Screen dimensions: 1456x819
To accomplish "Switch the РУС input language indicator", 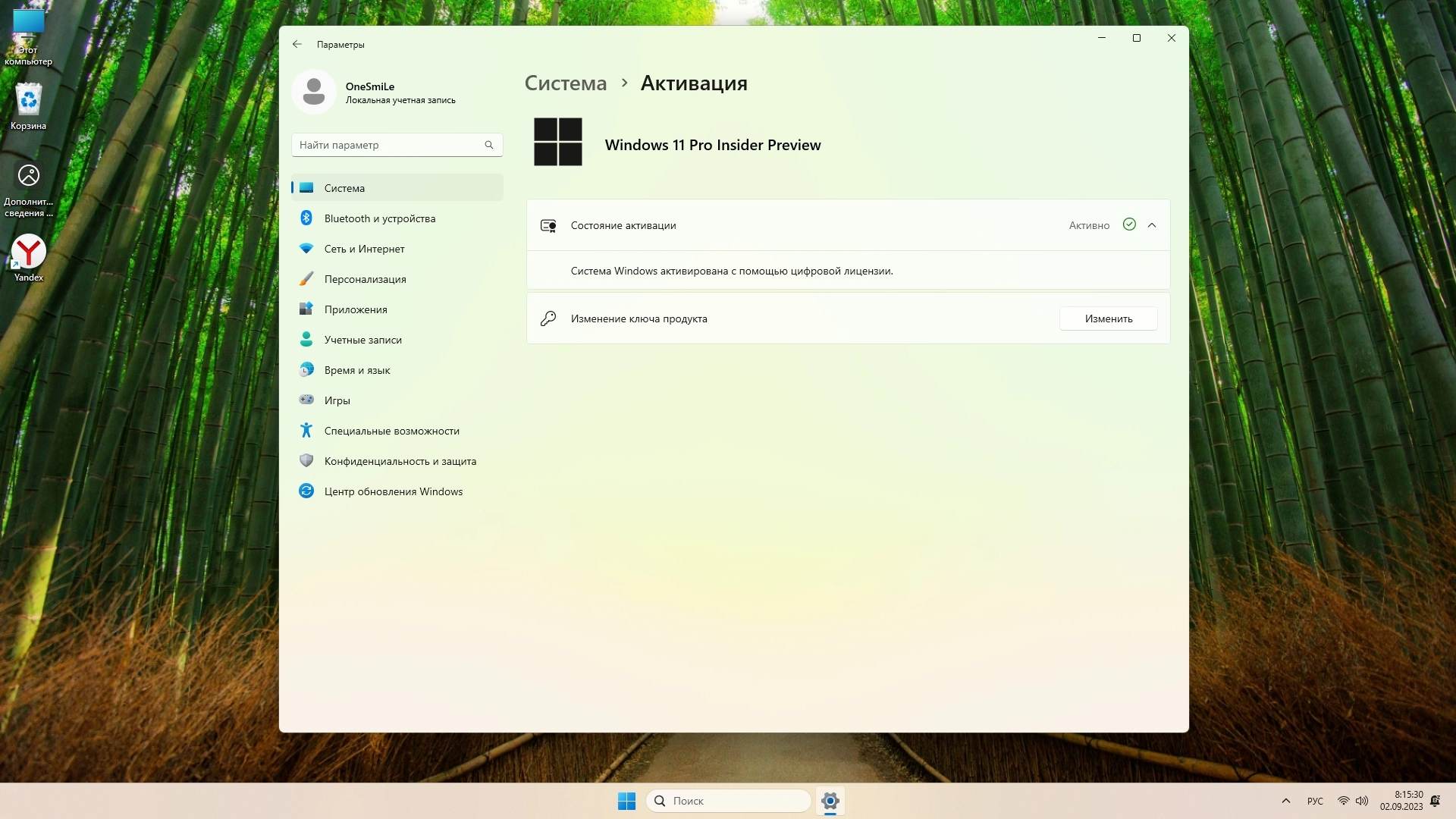I will click(x=1315, y=801).
